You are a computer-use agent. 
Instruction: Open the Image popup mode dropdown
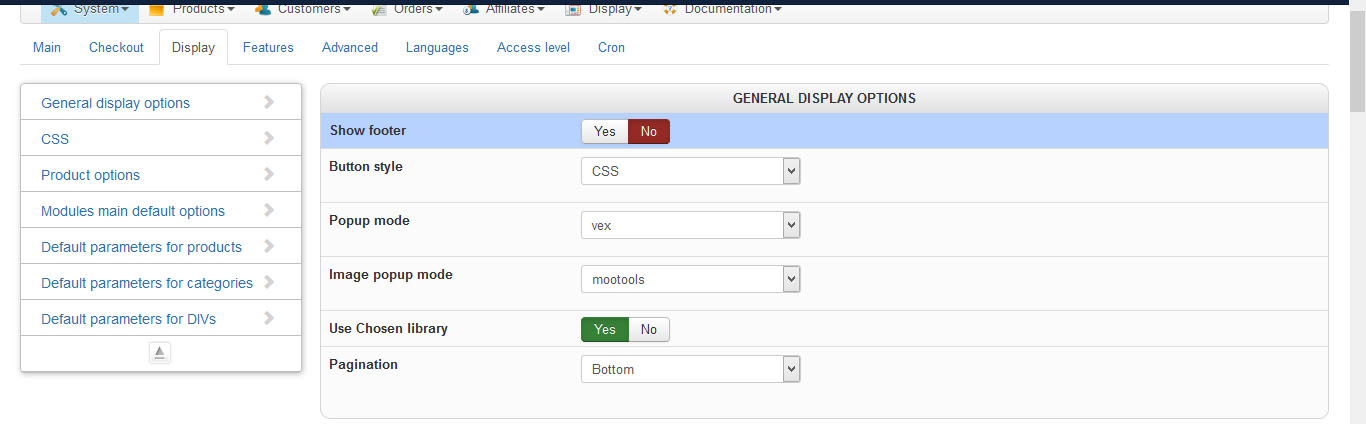pos(690,279)
